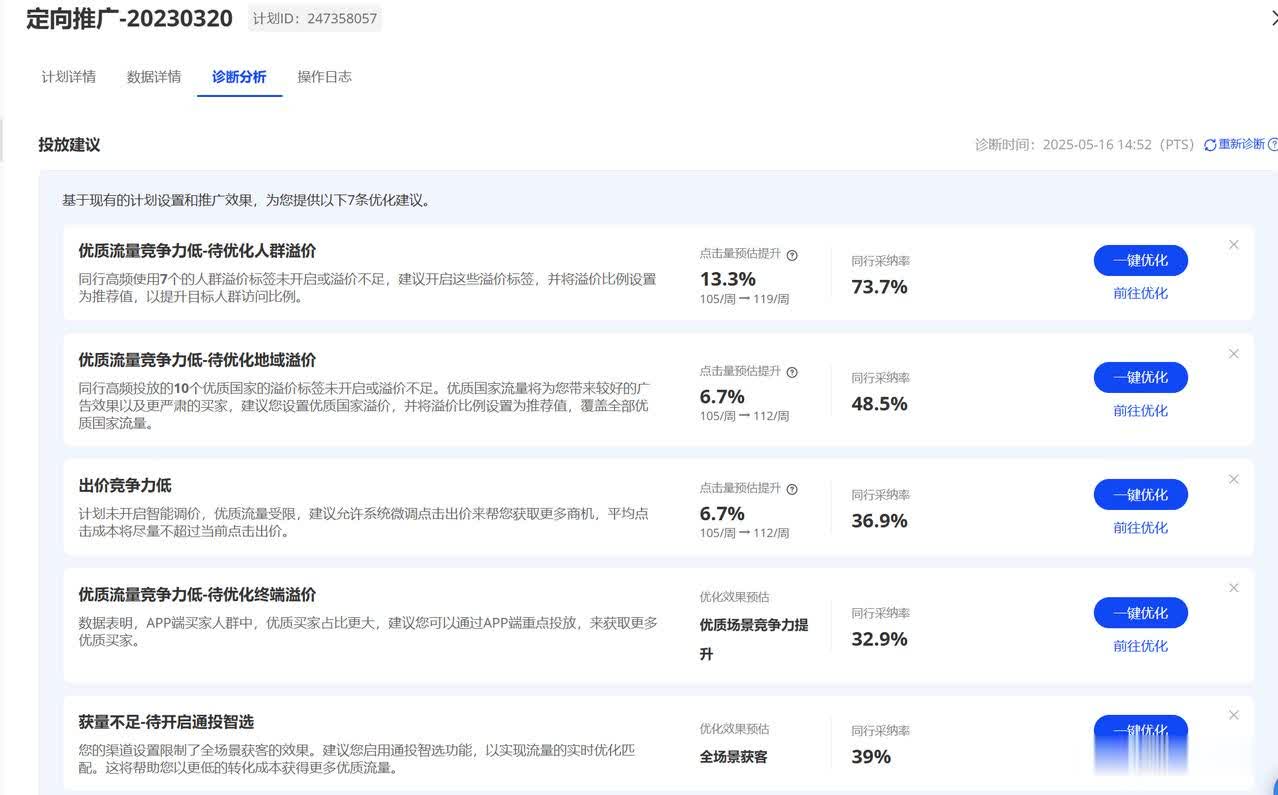Click the diagnosis time 2025-05-16 14:52
Image resolution: width=1278 pixels, height=795 pixels.
(1097, 144)
